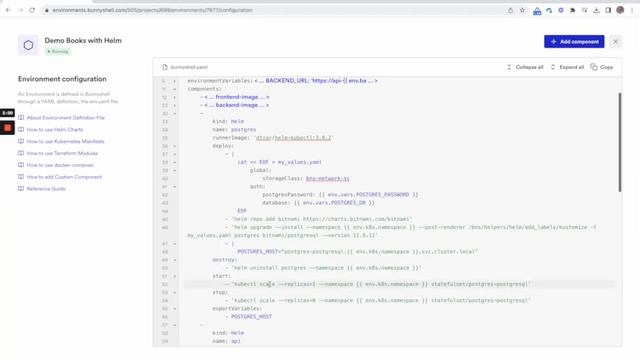640x360 pixels.
Task: Click book icon beside How to use docker-compose
Action: coord(21,165)
